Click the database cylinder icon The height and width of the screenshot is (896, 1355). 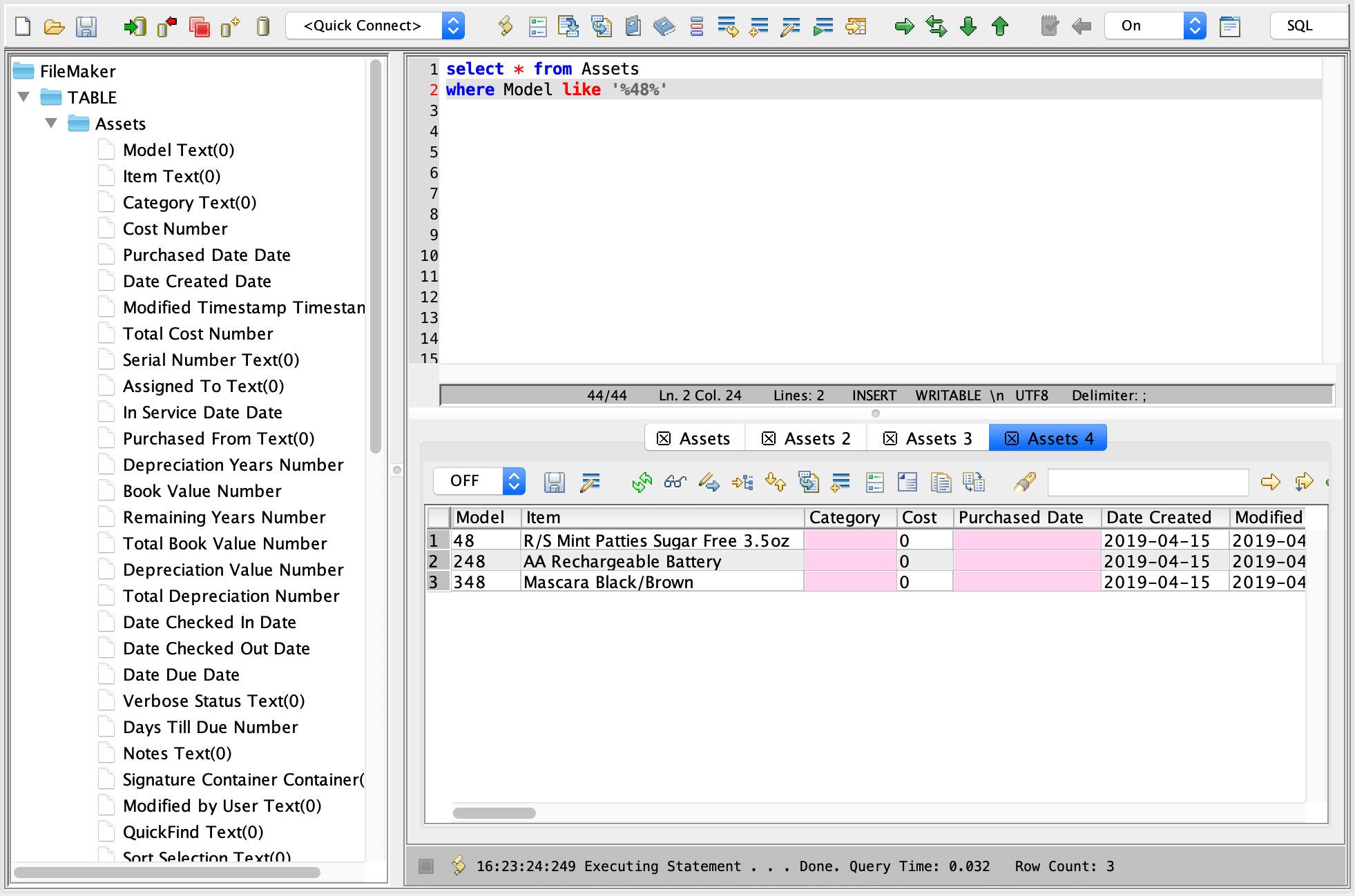tap(262, 26)
